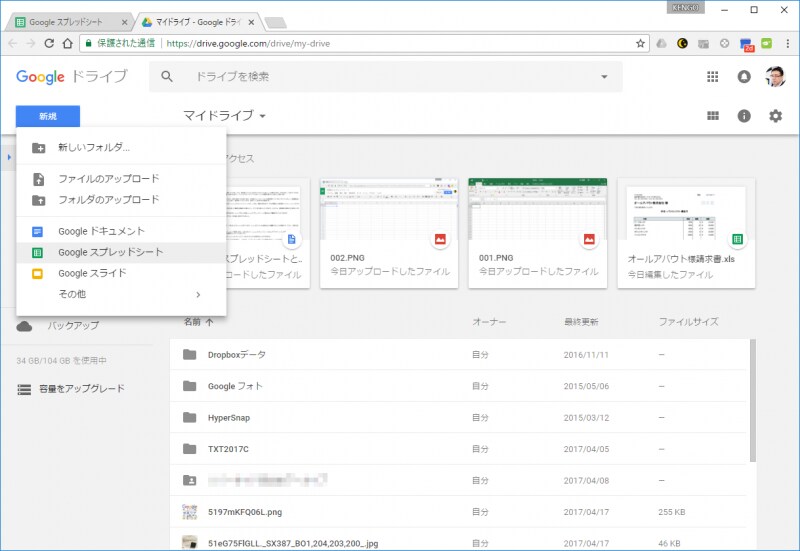
Task: Click the search magnifier icon
Action: point(167,77)
